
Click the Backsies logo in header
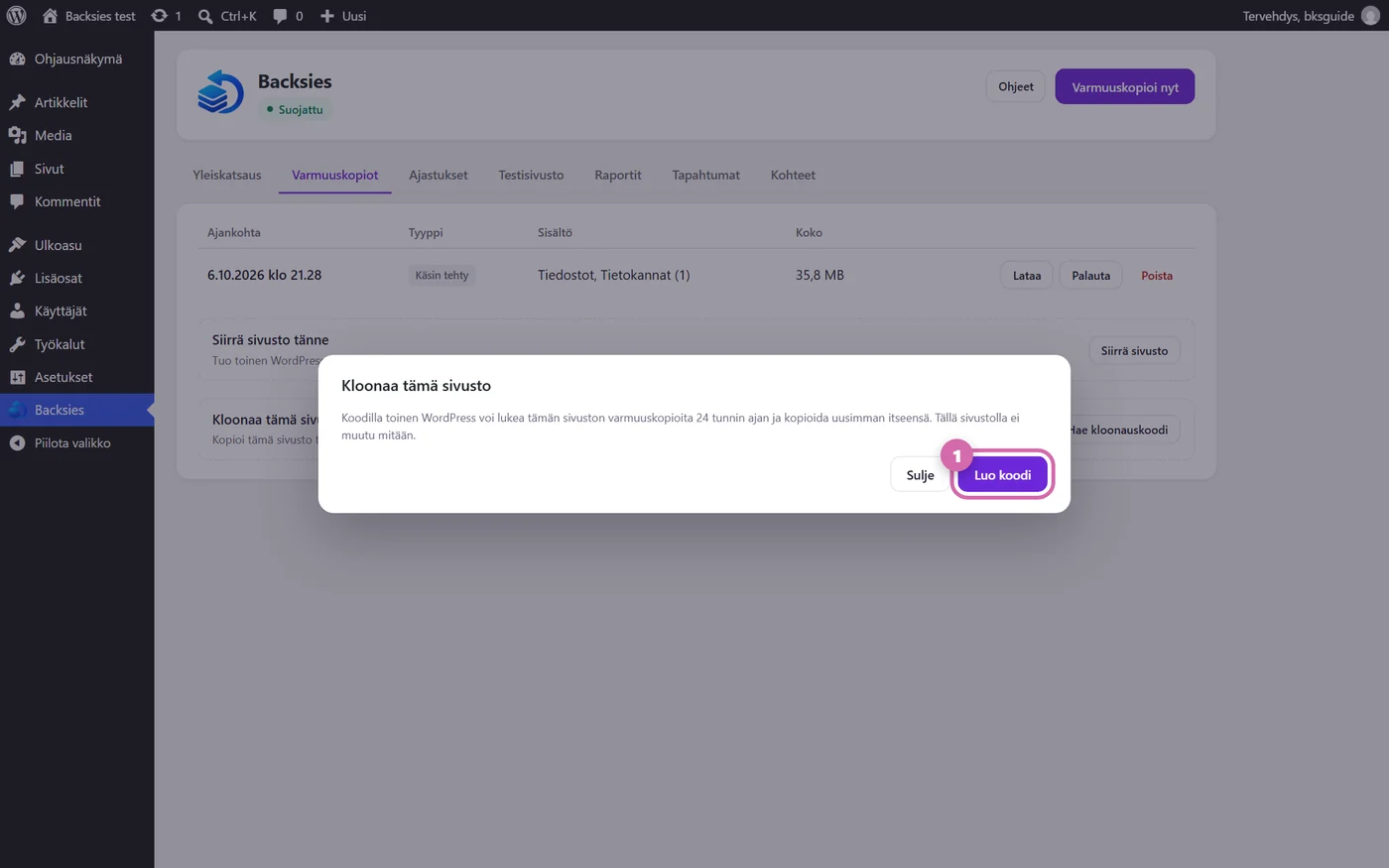click(220, 92)
